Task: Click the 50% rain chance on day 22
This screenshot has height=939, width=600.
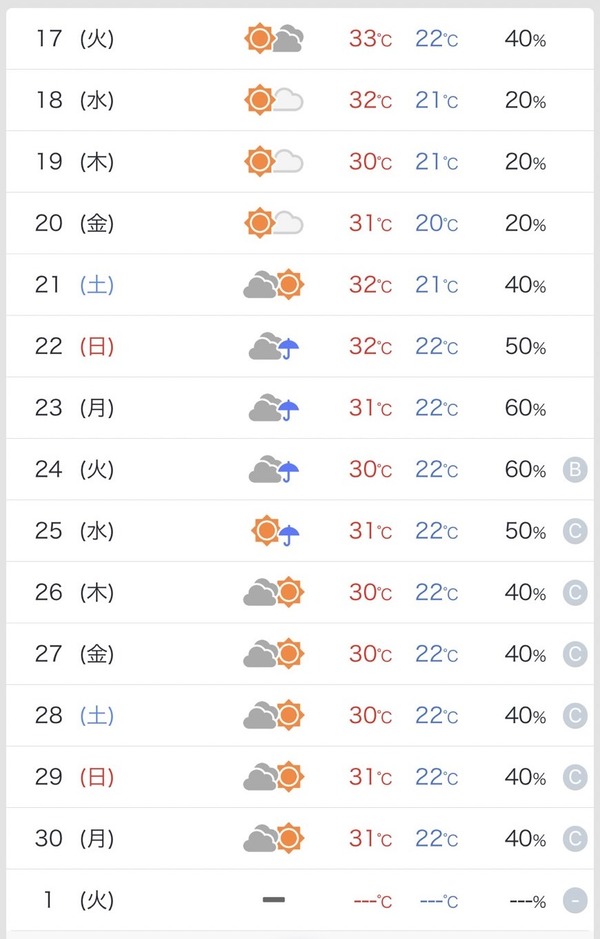Action: pos(525,346)
